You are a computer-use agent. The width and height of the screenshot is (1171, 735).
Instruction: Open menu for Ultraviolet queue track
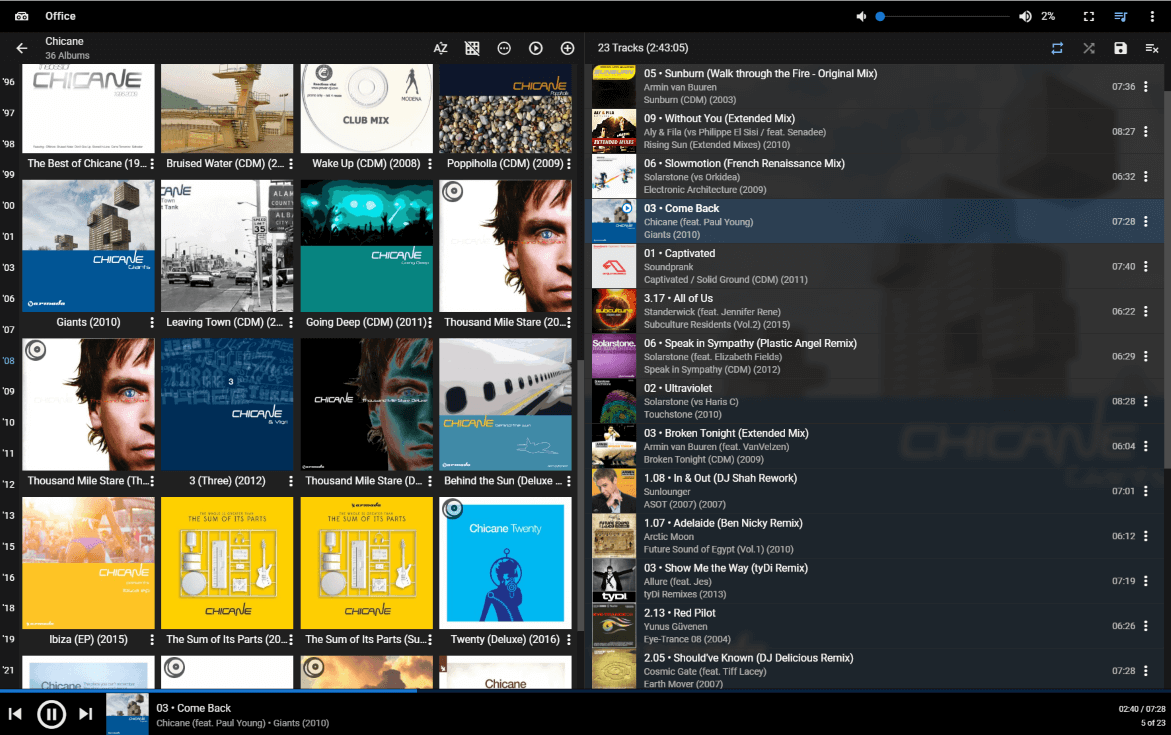(1146, 401)
